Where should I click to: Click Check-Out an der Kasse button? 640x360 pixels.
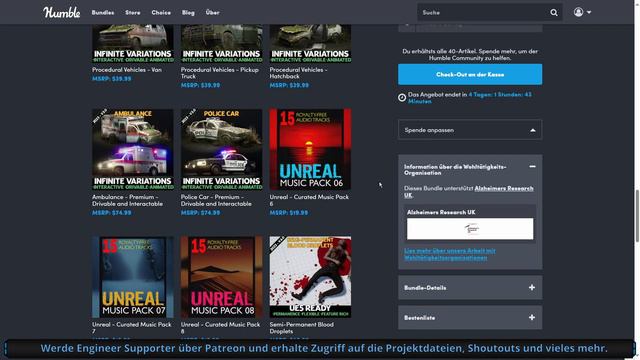[470, 74]
